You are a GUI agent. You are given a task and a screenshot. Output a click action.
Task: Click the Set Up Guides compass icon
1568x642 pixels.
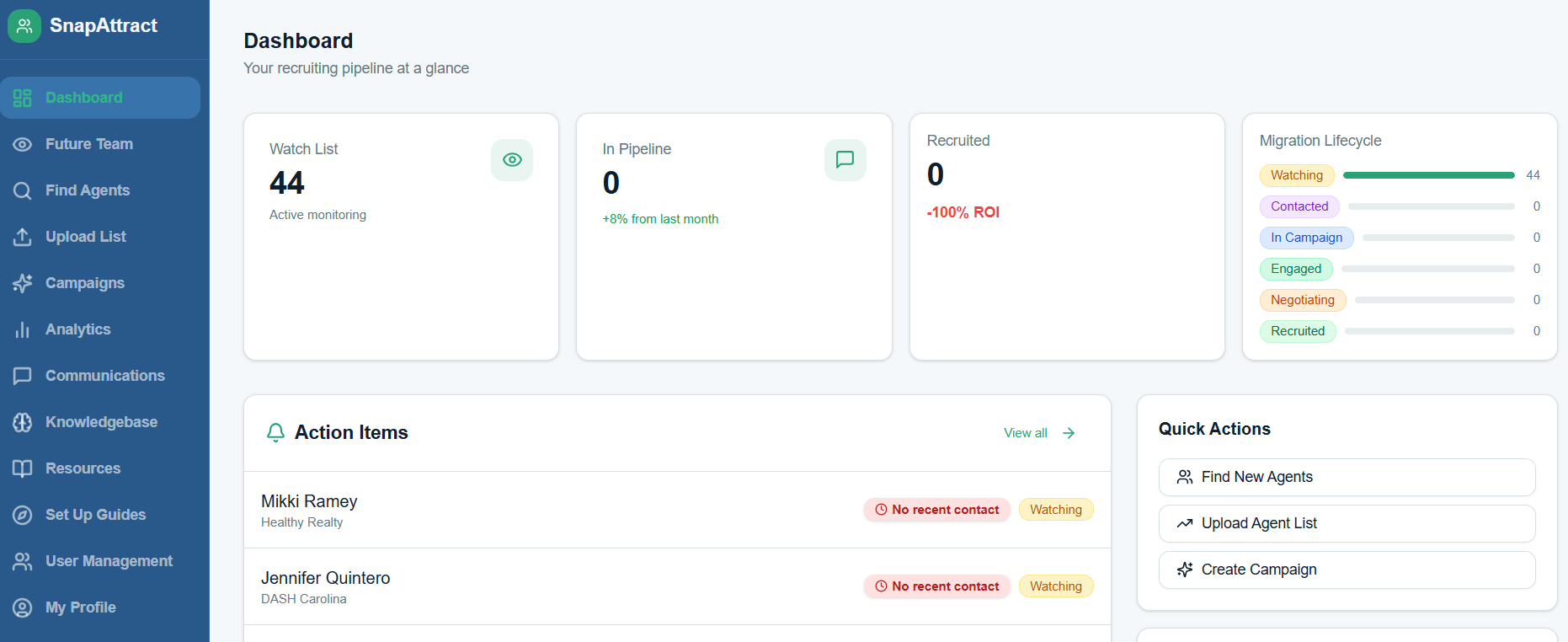[x=23, y=515]
